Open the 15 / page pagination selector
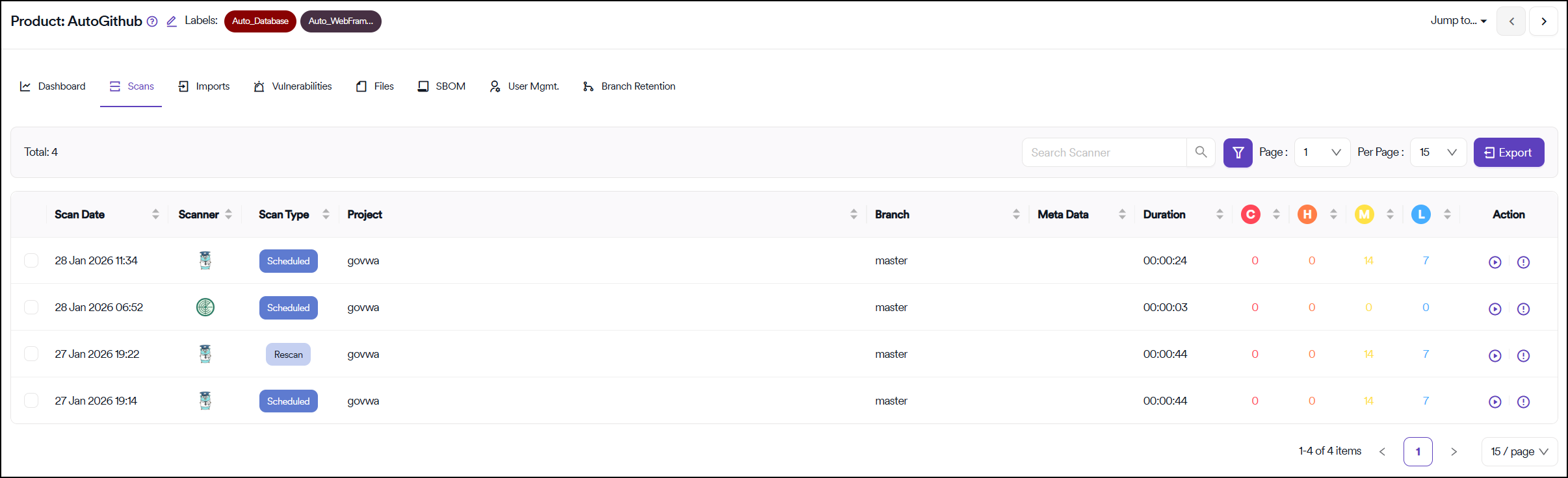Image resolution: width=1568 pixels, height=478 pixels. (1519, 451)
